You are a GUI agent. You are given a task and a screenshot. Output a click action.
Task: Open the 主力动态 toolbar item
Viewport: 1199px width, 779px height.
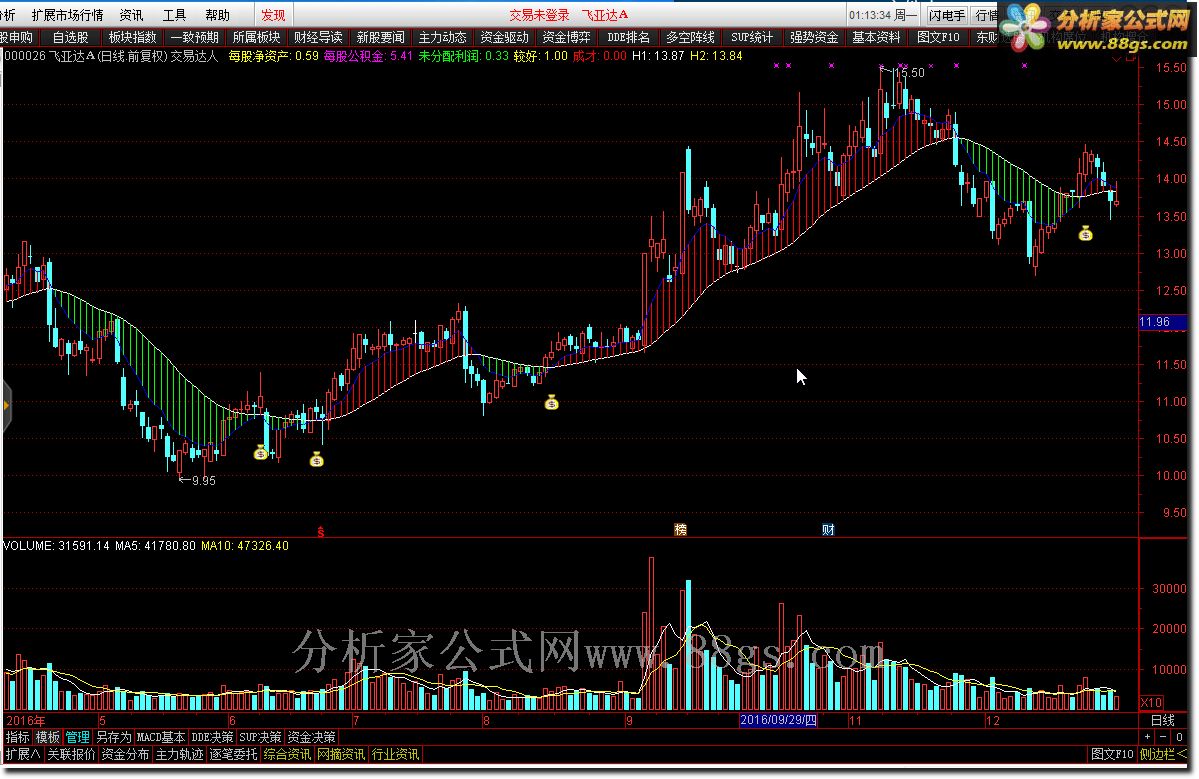[442, 37]
